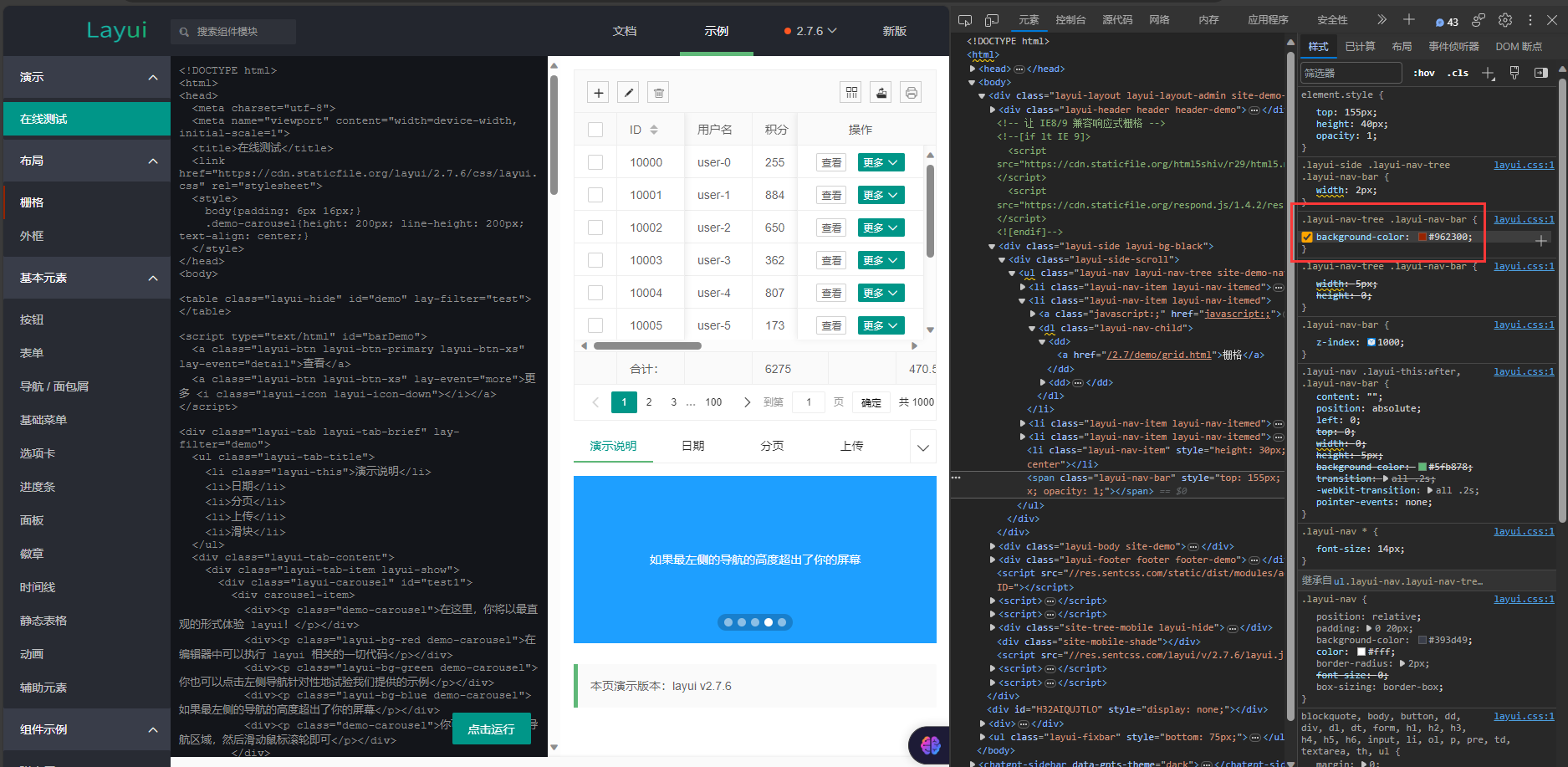Click 查看 button for user-1 row
This screenshot has width=1568, height=767.
pos(831,195)
